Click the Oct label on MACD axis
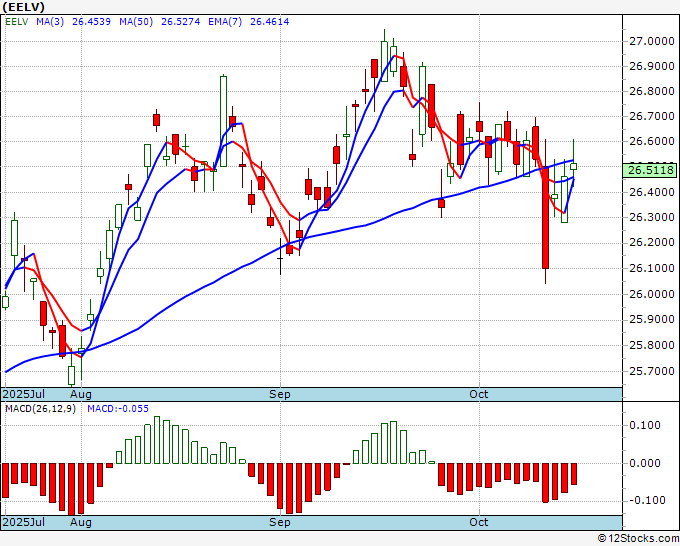This screenshot has width=680, height=546. click(479, 522)
